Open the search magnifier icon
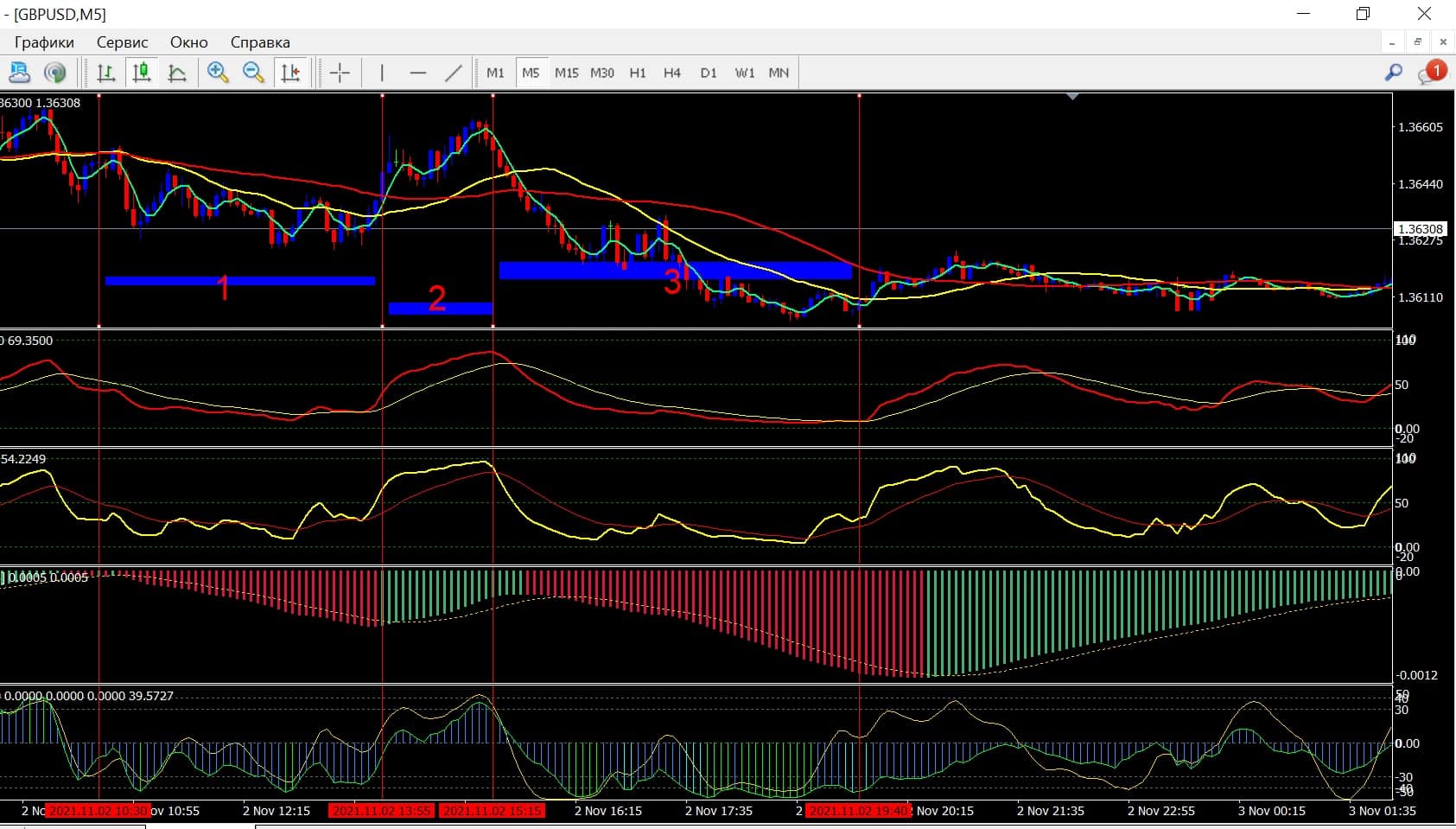 (x=1393, y=73)
